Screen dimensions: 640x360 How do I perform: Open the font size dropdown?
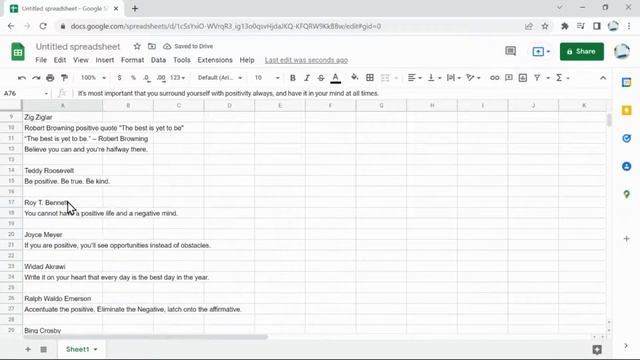tap(267, 78)
